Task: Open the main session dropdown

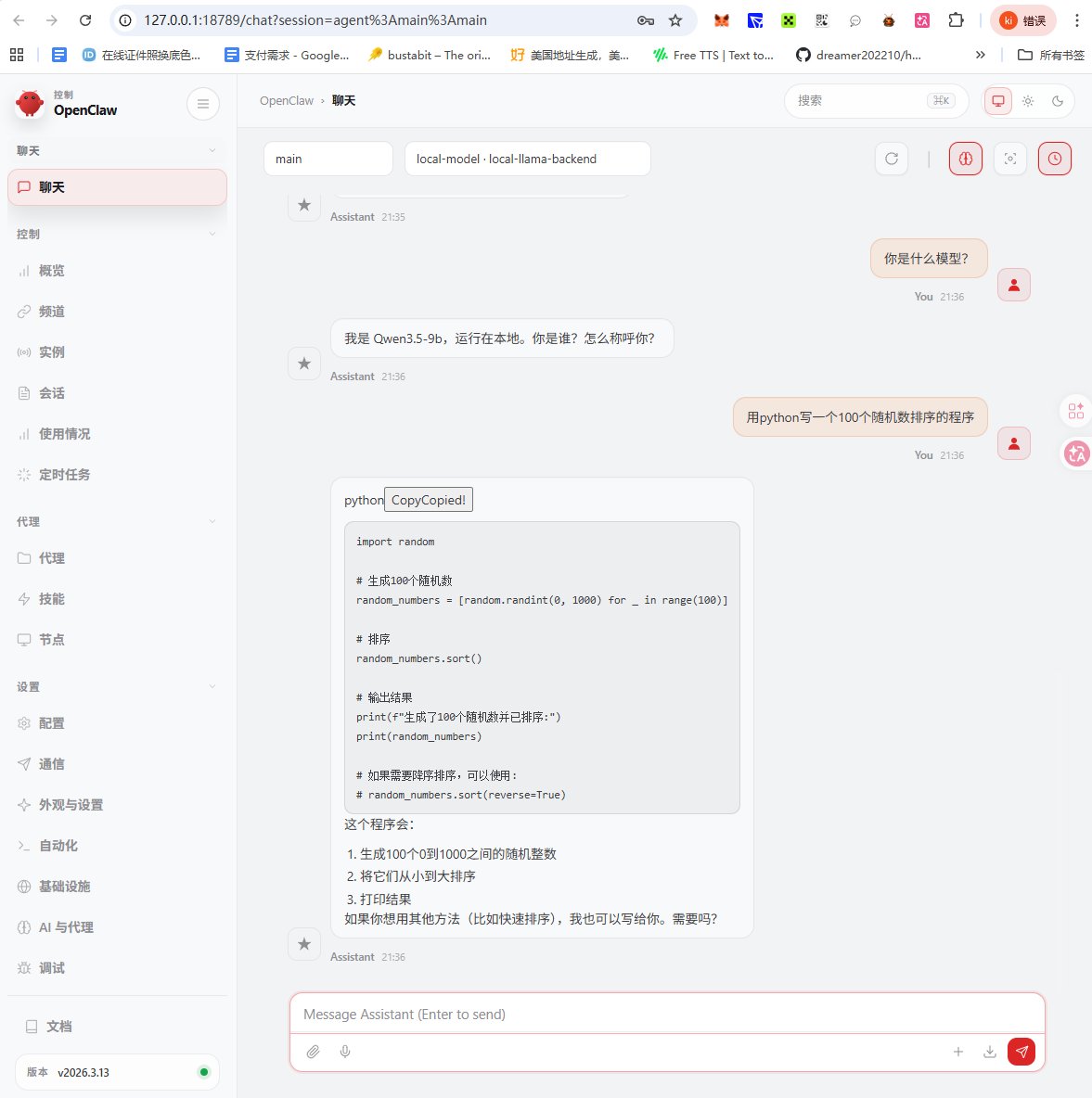Action: point(328,159)
